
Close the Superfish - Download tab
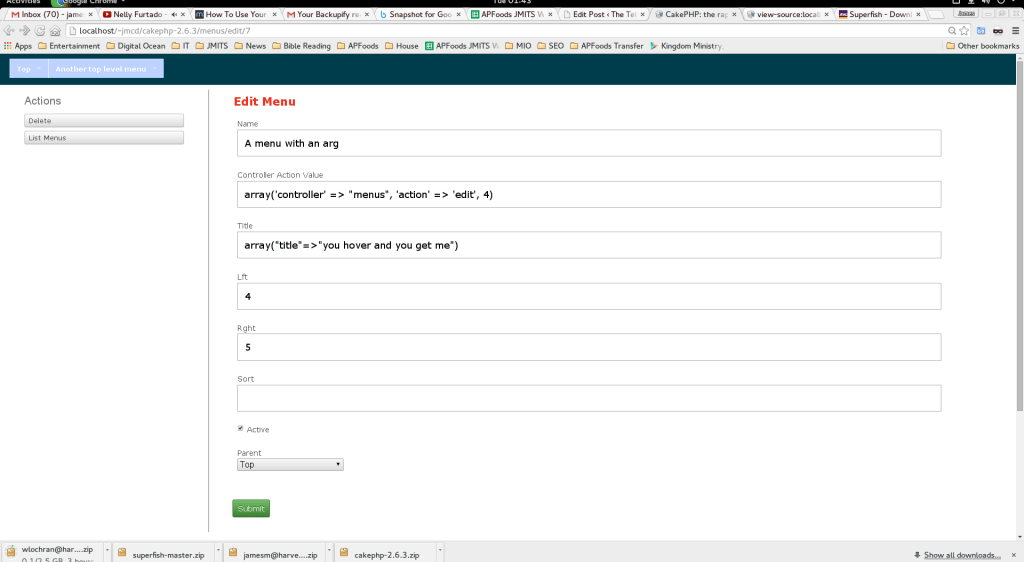tap(918, 14)
